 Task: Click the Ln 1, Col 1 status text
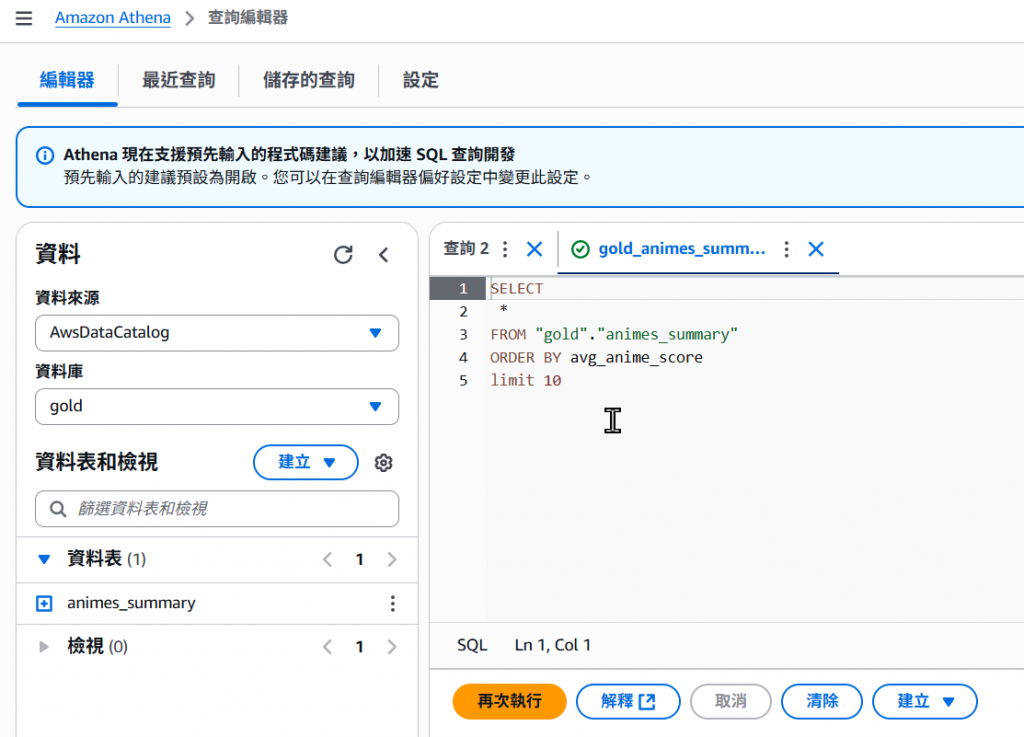pos(552,646)
